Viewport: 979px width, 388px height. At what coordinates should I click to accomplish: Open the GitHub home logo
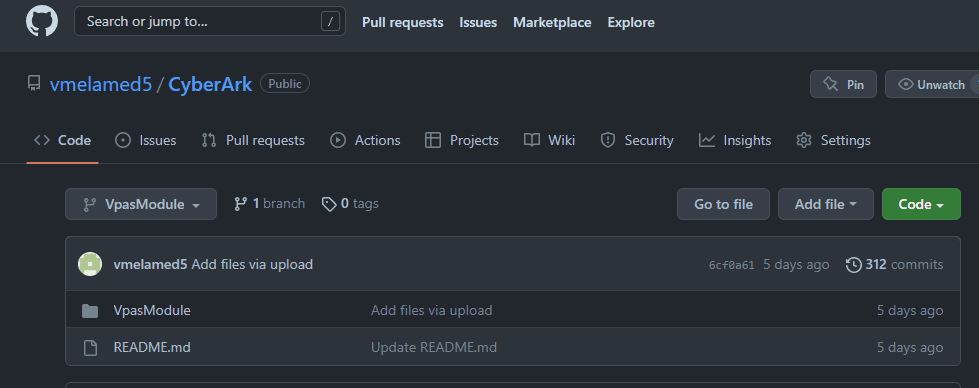[42, 21]
